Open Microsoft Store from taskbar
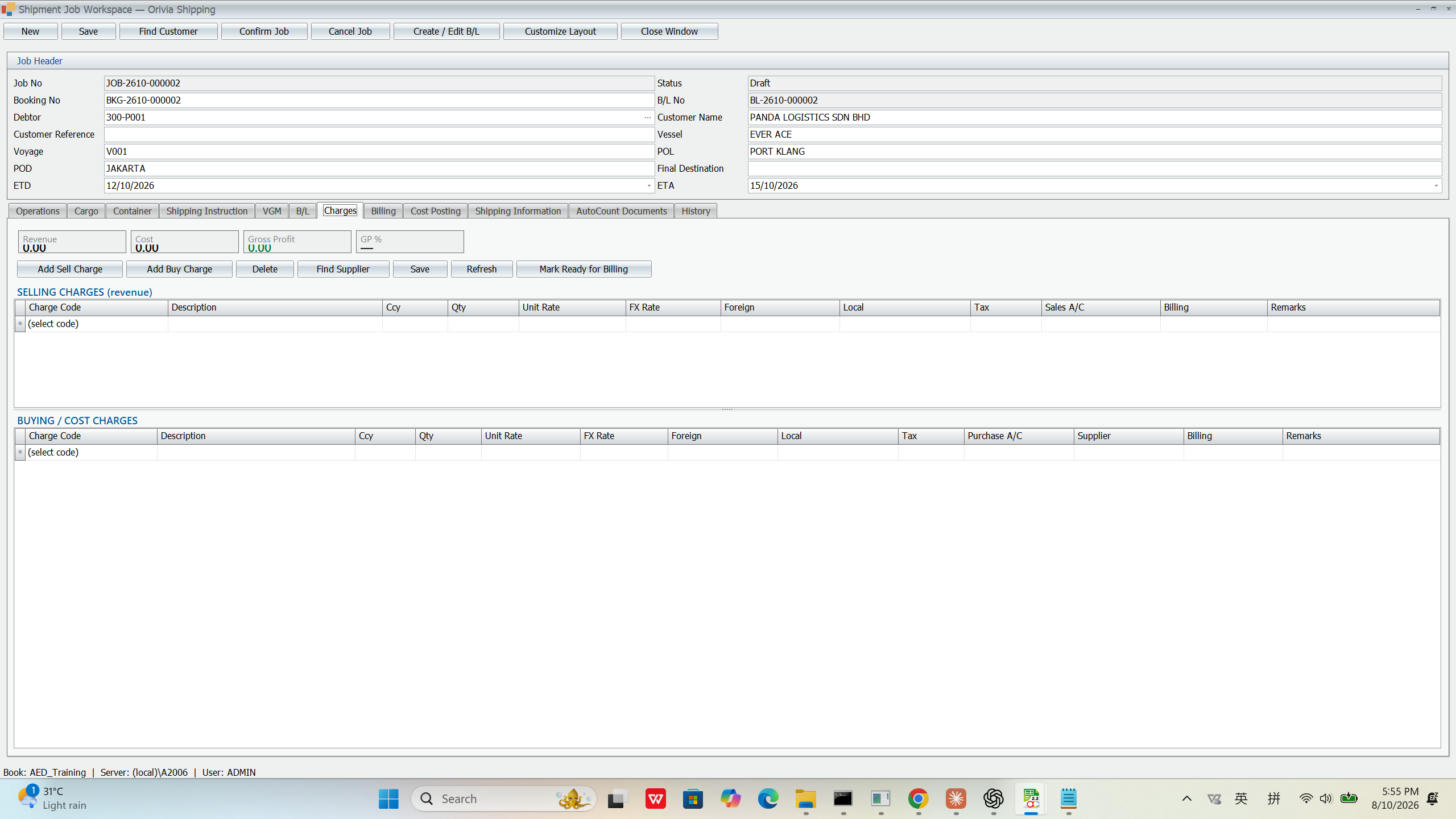Screen dimensions: 1456x819 (x=693, y=798)
